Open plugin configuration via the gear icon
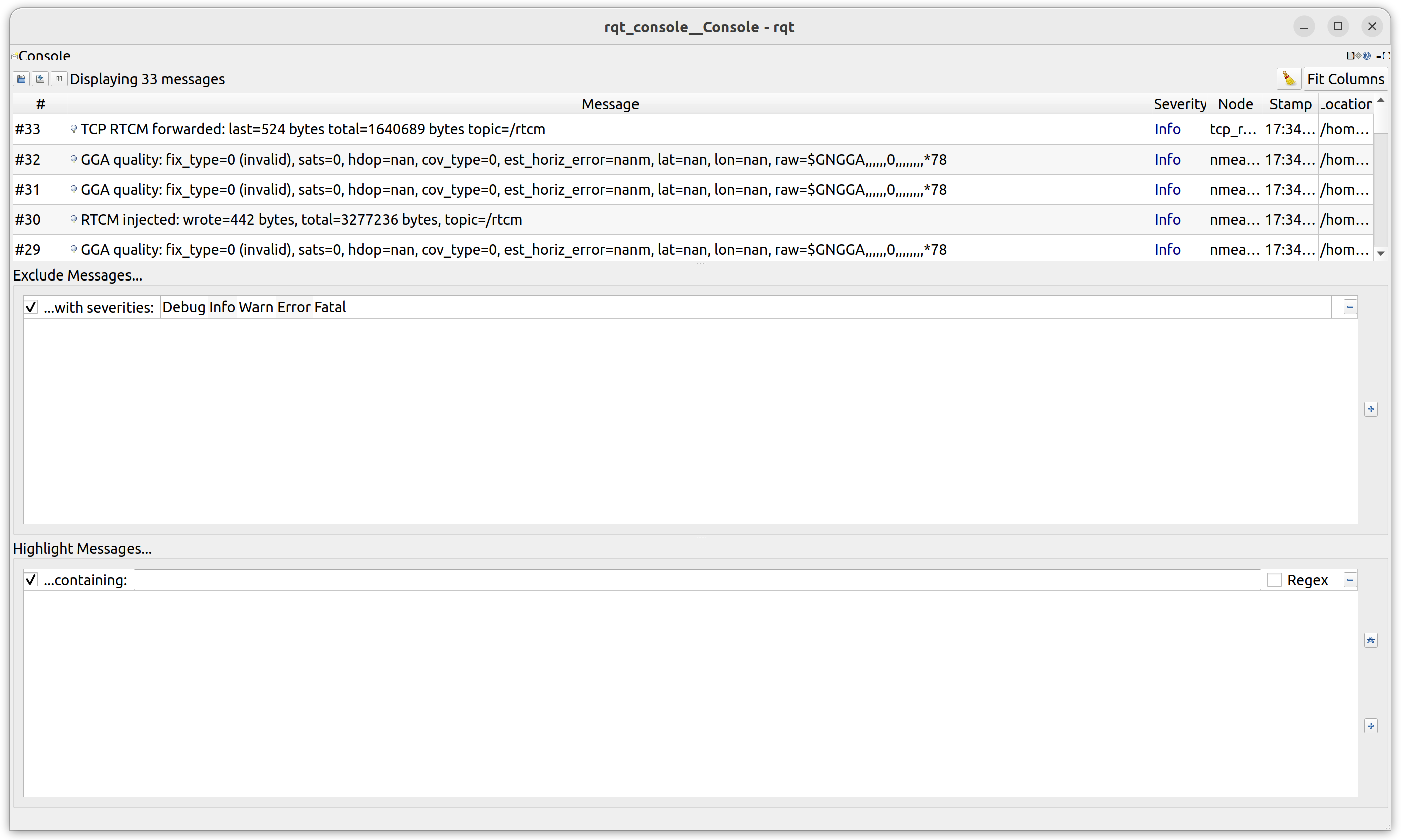Screen dimensions: 1401x840 [x=1358, y=56]
